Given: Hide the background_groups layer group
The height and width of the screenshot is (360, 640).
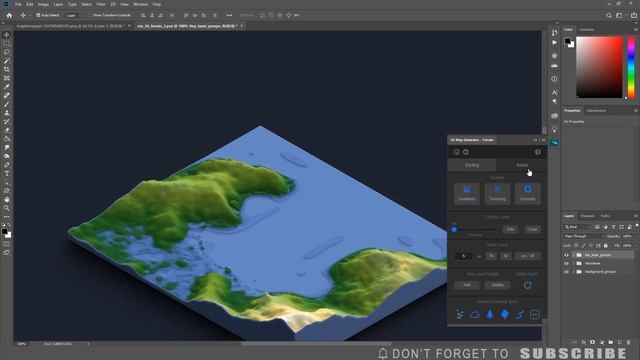Looking at the screenshot, I should pyautogui.click(x=566, y=271).
